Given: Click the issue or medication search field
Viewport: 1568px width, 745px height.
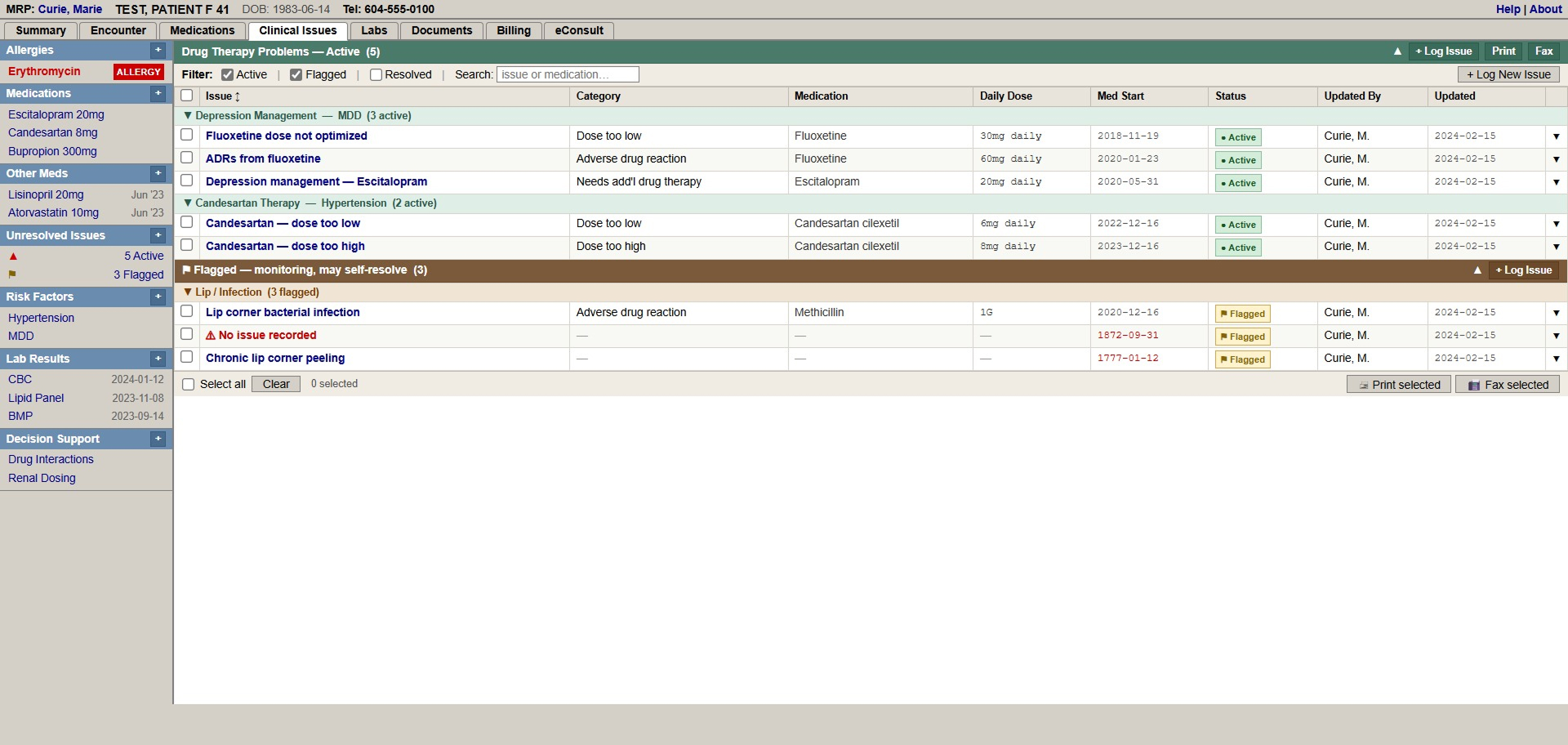Looking at the screenshot, I should pos(567,75).
